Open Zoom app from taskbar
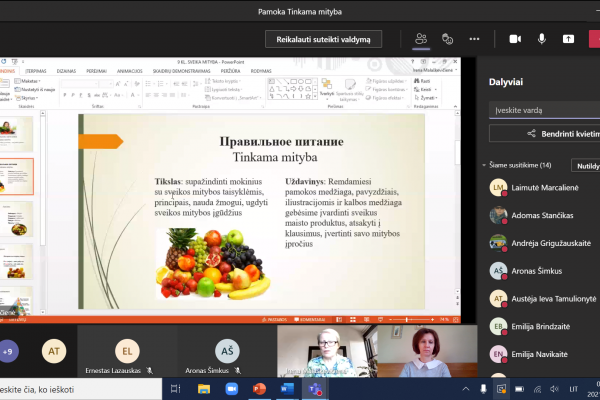Image resolution: width=600 pixels, height=400 pixels. (x=231, y=389)
